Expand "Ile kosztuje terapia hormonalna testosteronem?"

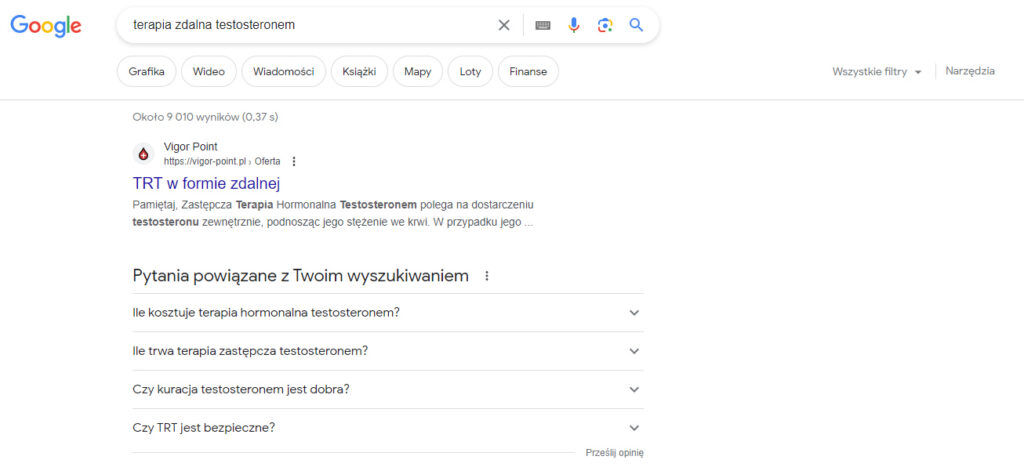pos(387,312)
